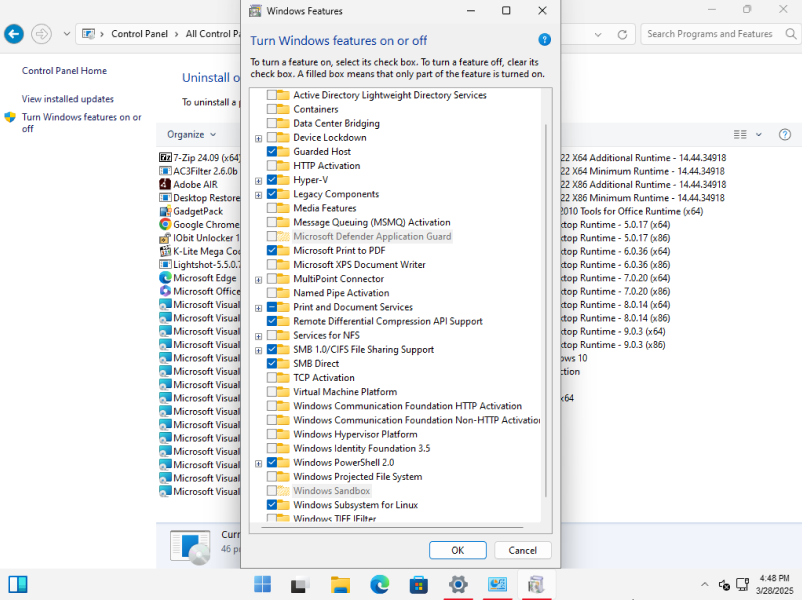Uncheck Microsoft Print to PDF
The image size is (802, 600).
(x=272, y=250)
